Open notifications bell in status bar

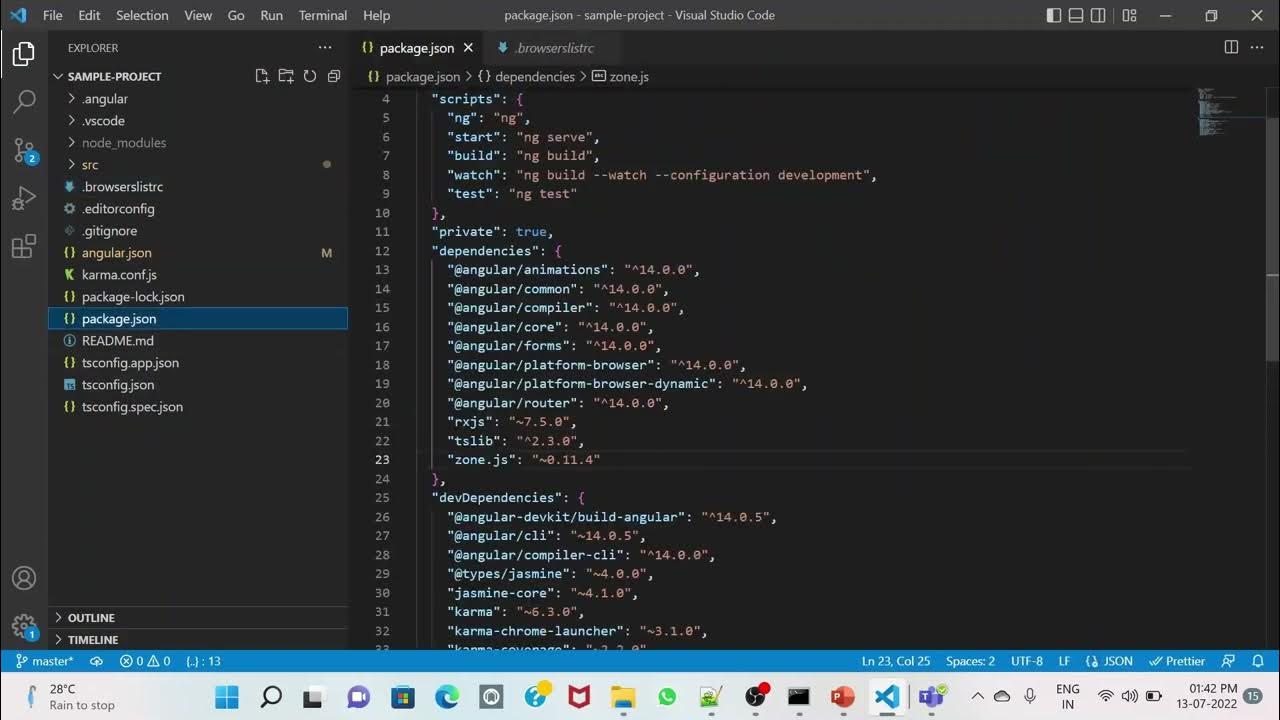[1259, 661]
